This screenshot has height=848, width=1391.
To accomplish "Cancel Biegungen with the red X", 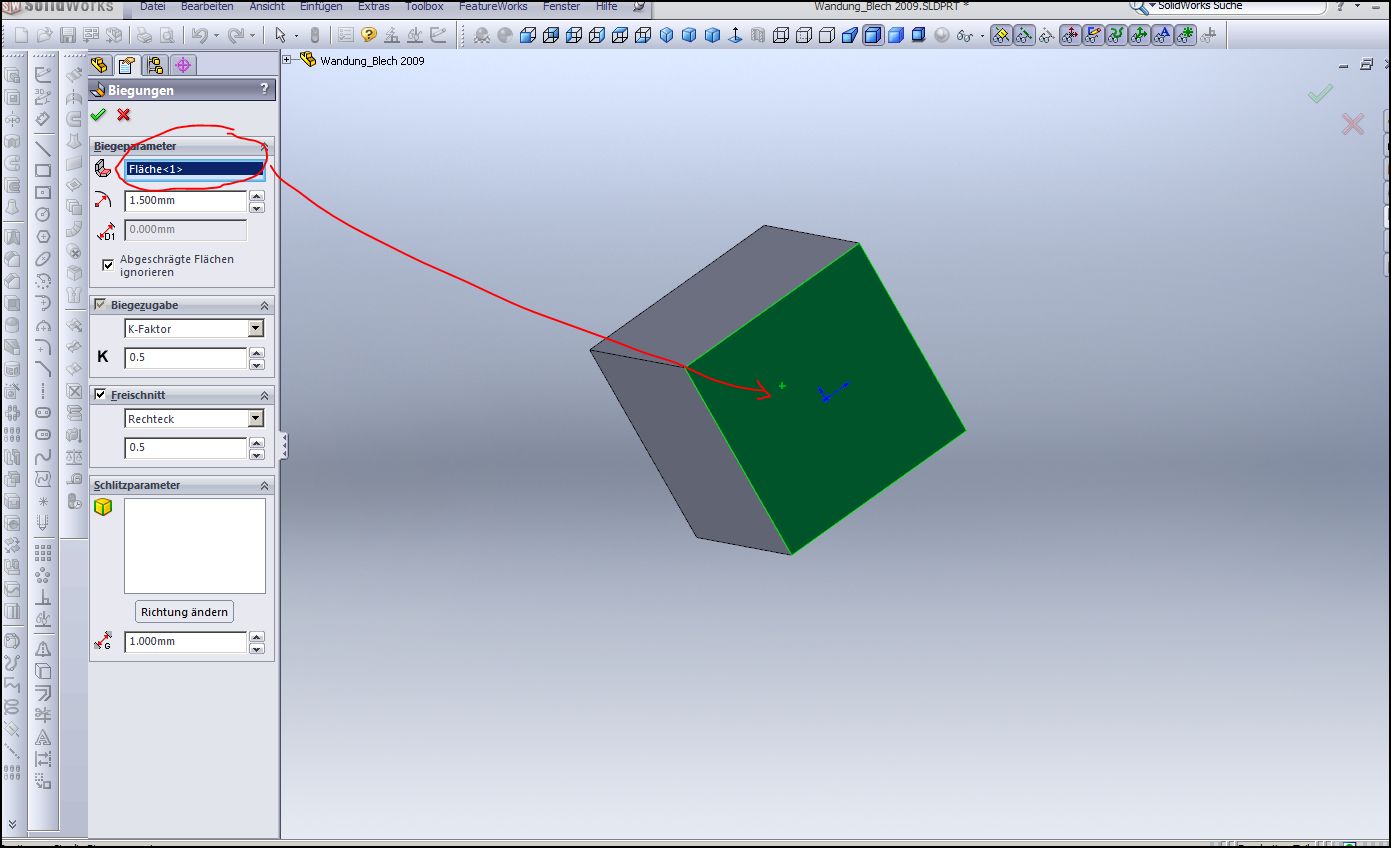I will point(124,115).
